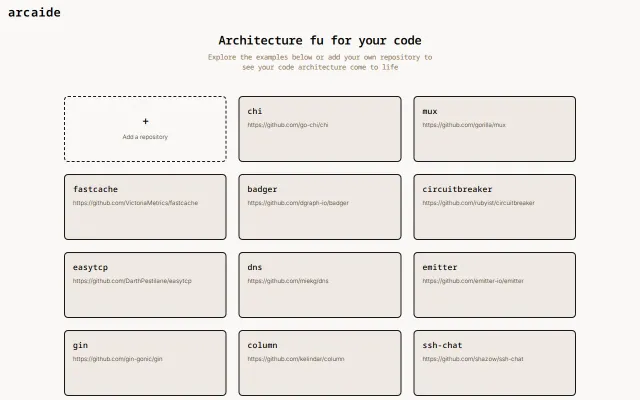Open the column repository card
This screenshot has height=400, width=640.
(x=320, y=363)
